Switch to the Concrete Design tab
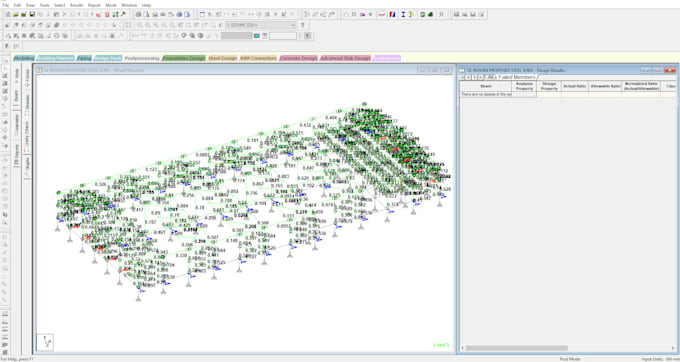This screenshot has width=680, height=362. 298,58
